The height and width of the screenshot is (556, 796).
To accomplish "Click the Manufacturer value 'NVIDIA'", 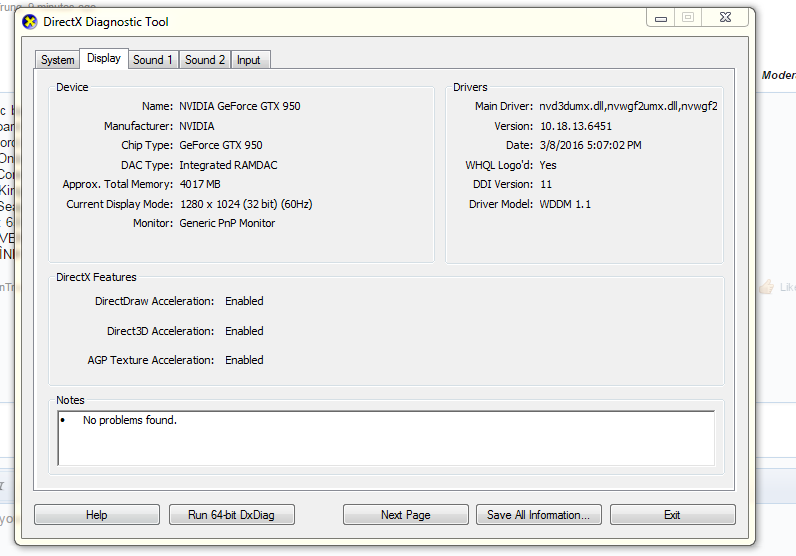I will pos(197,126).
